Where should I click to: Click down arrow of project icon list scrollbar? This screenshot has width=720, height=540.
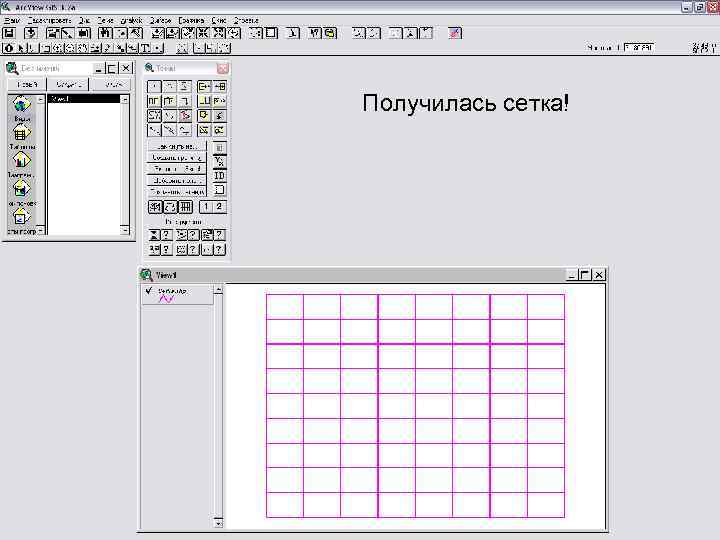coord(40,230)
